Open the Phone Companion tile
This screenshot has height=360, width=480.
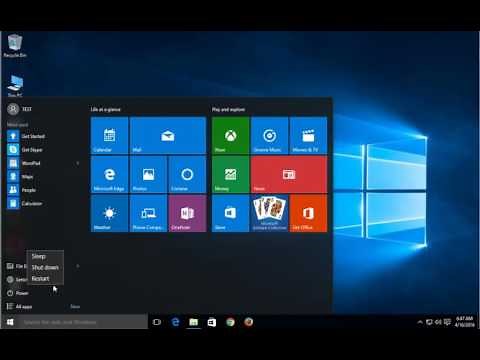click(148, 213)
